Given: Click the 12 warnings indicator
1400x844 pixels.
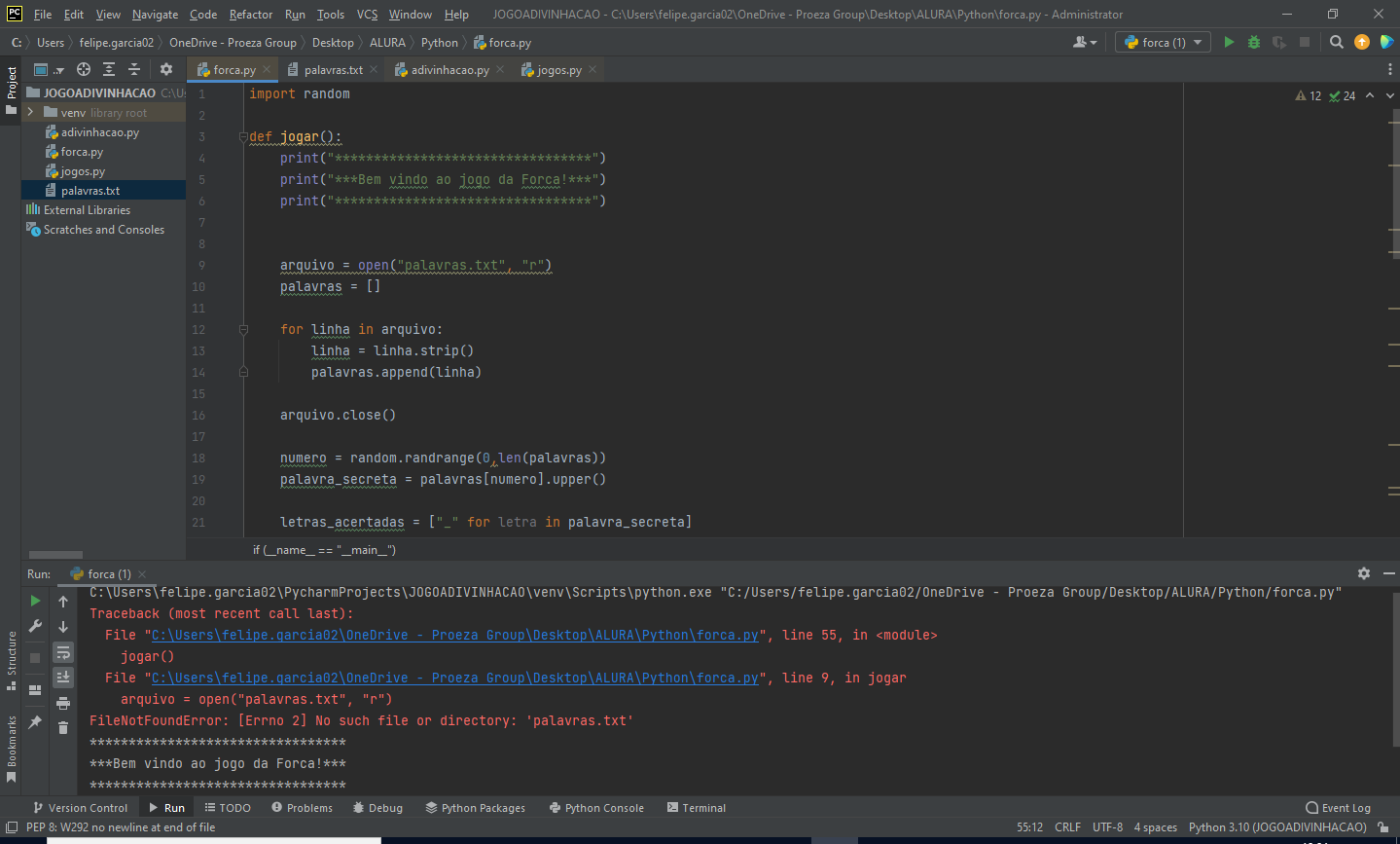Looking at the screenshot, I should [x=1309, y=95].
